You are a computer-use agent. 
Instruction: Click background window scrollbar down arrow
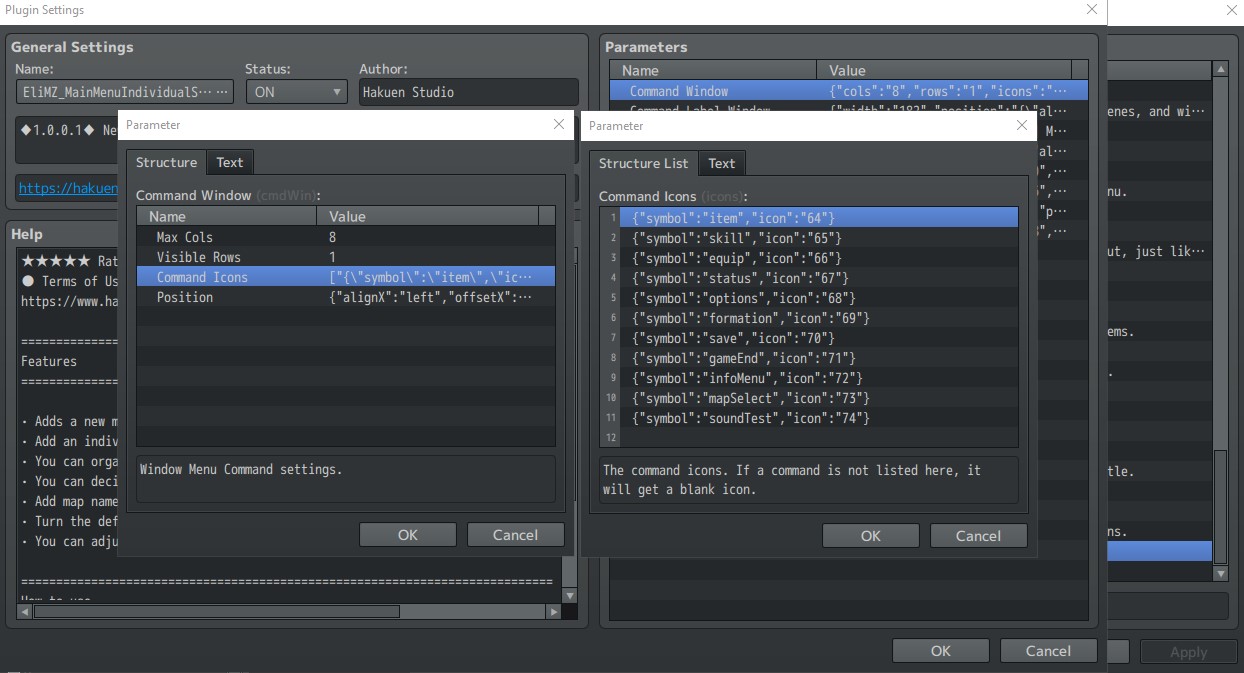pyautogui.click(x=1220, y=574)
